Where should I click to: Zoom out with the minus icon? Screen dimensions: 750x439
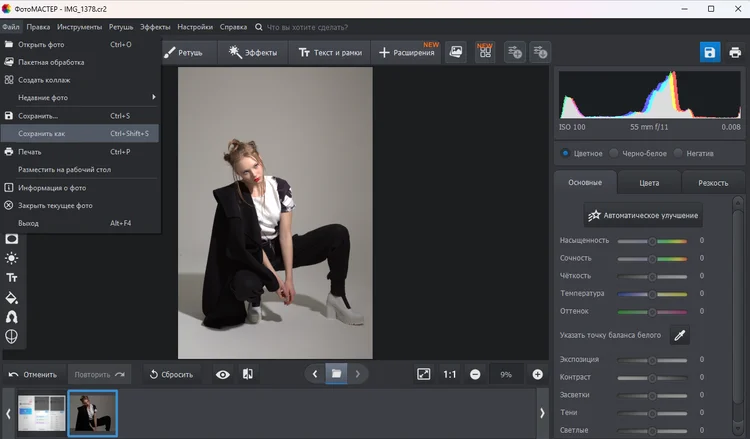click(x=475, y=374)
